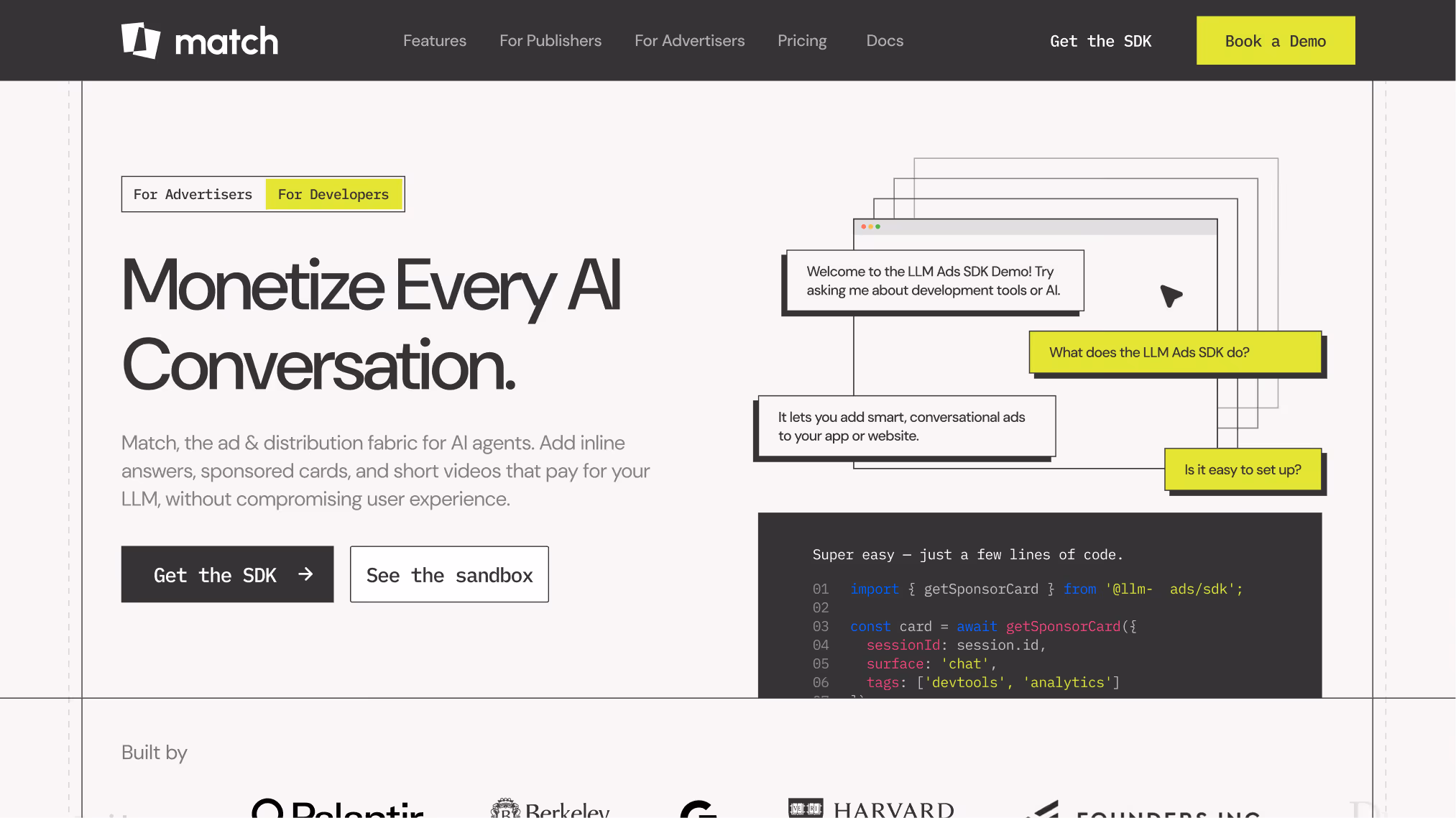Open the Pricing page
This screenshot has width=1456, height=818.
click(x=802, y=41)
